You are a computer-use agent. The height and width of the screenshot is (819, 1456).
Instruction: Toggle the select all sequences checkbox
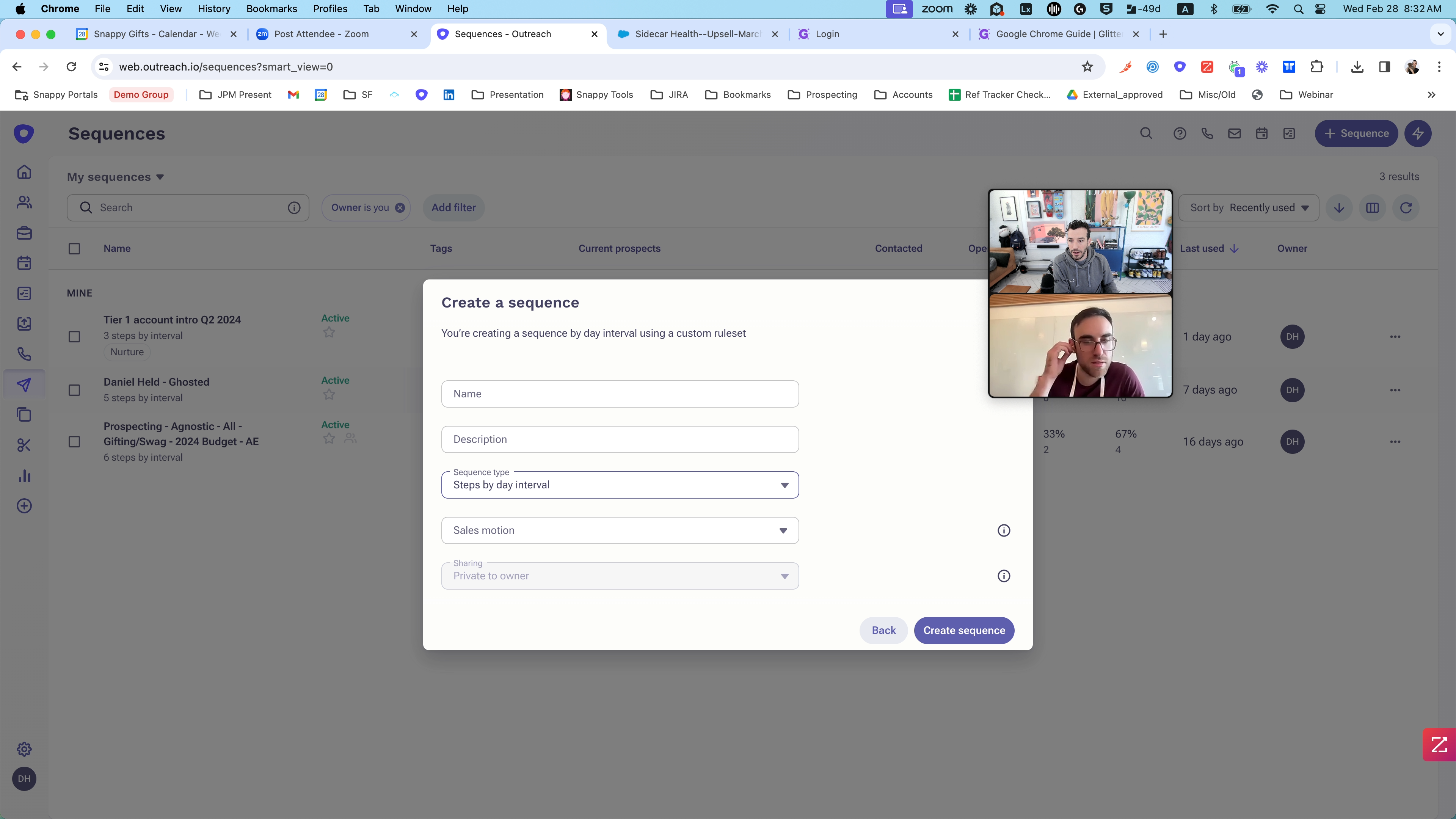[74, 248]
